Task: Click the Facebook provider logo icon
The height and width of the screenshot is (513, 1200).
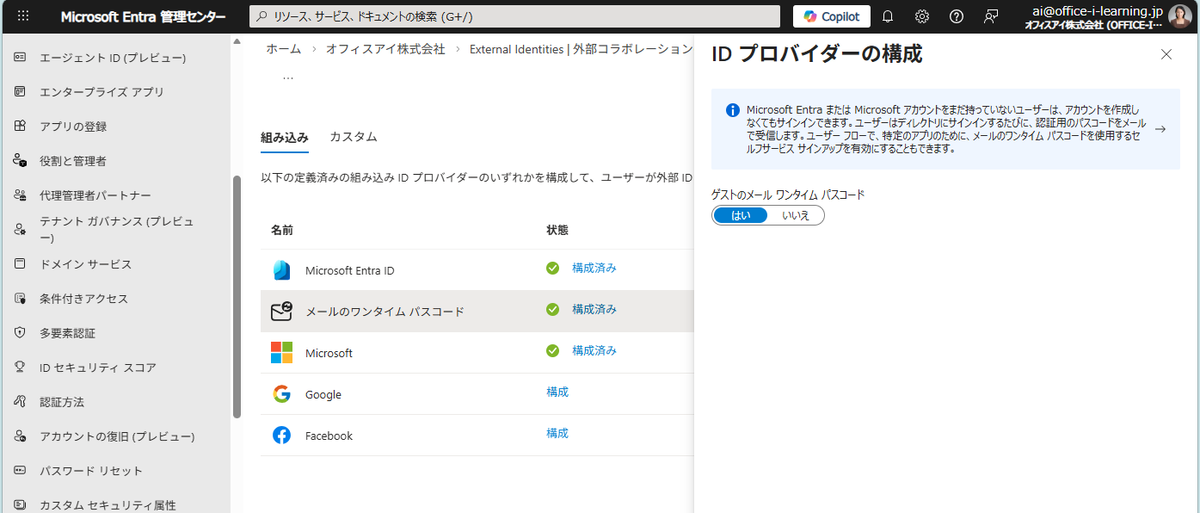Action: (x=282, y=435)
